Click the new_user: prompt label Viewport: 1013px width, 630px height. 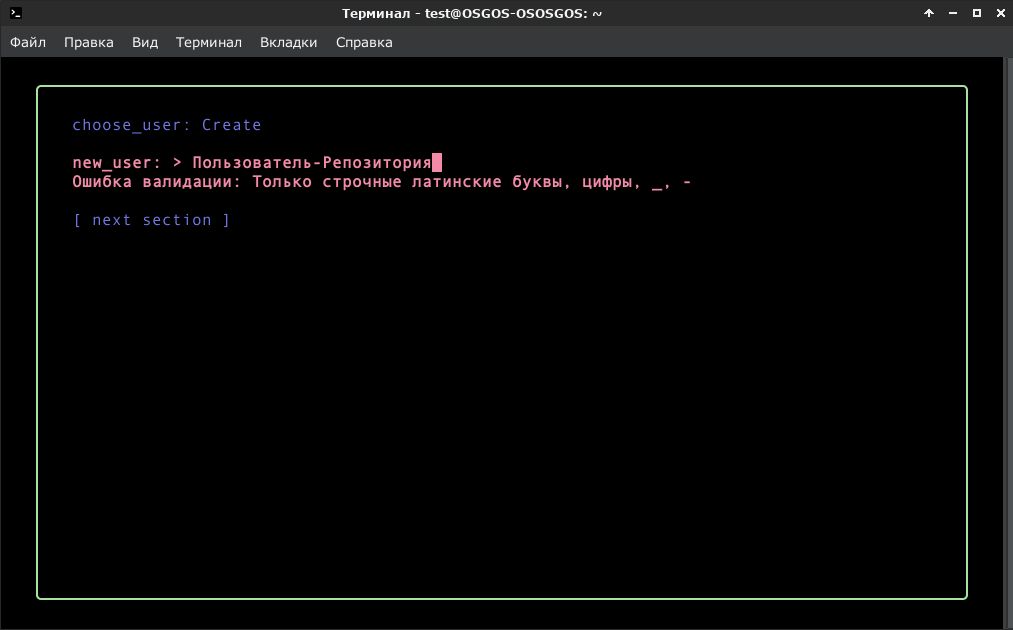pyautogui.click(x=116, y=163)
